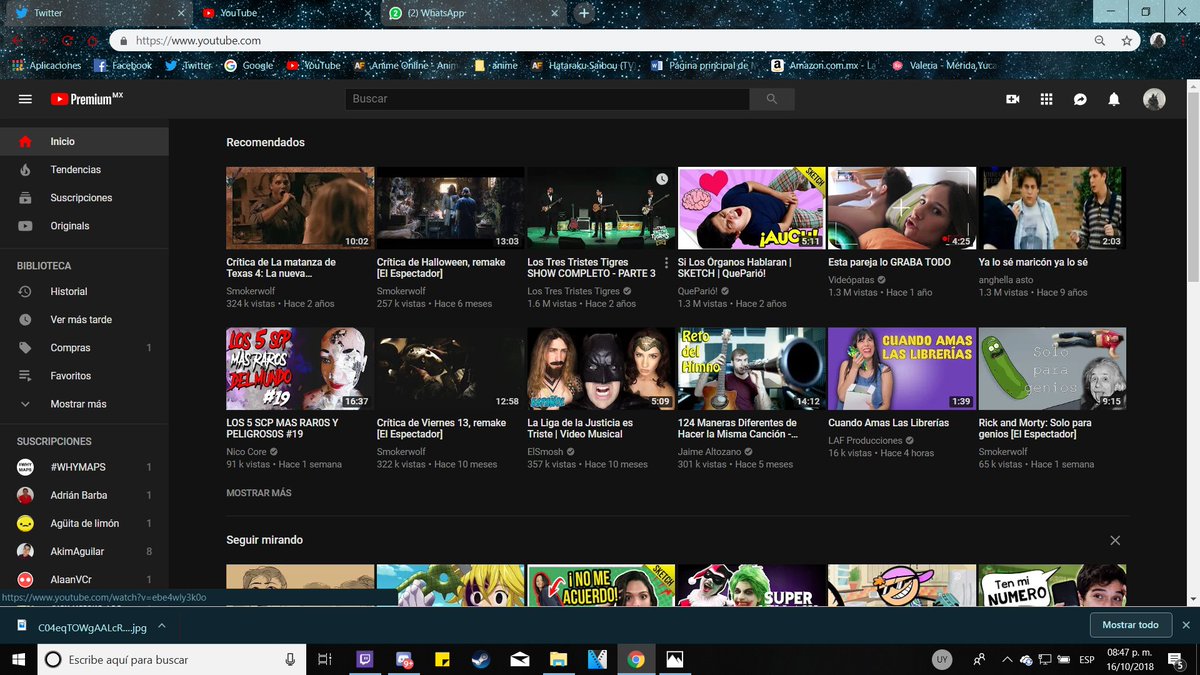This screenshot has width=1200, height=675.
Task: Click Mostrar todo downloads button
Action: coord(1130,625)
